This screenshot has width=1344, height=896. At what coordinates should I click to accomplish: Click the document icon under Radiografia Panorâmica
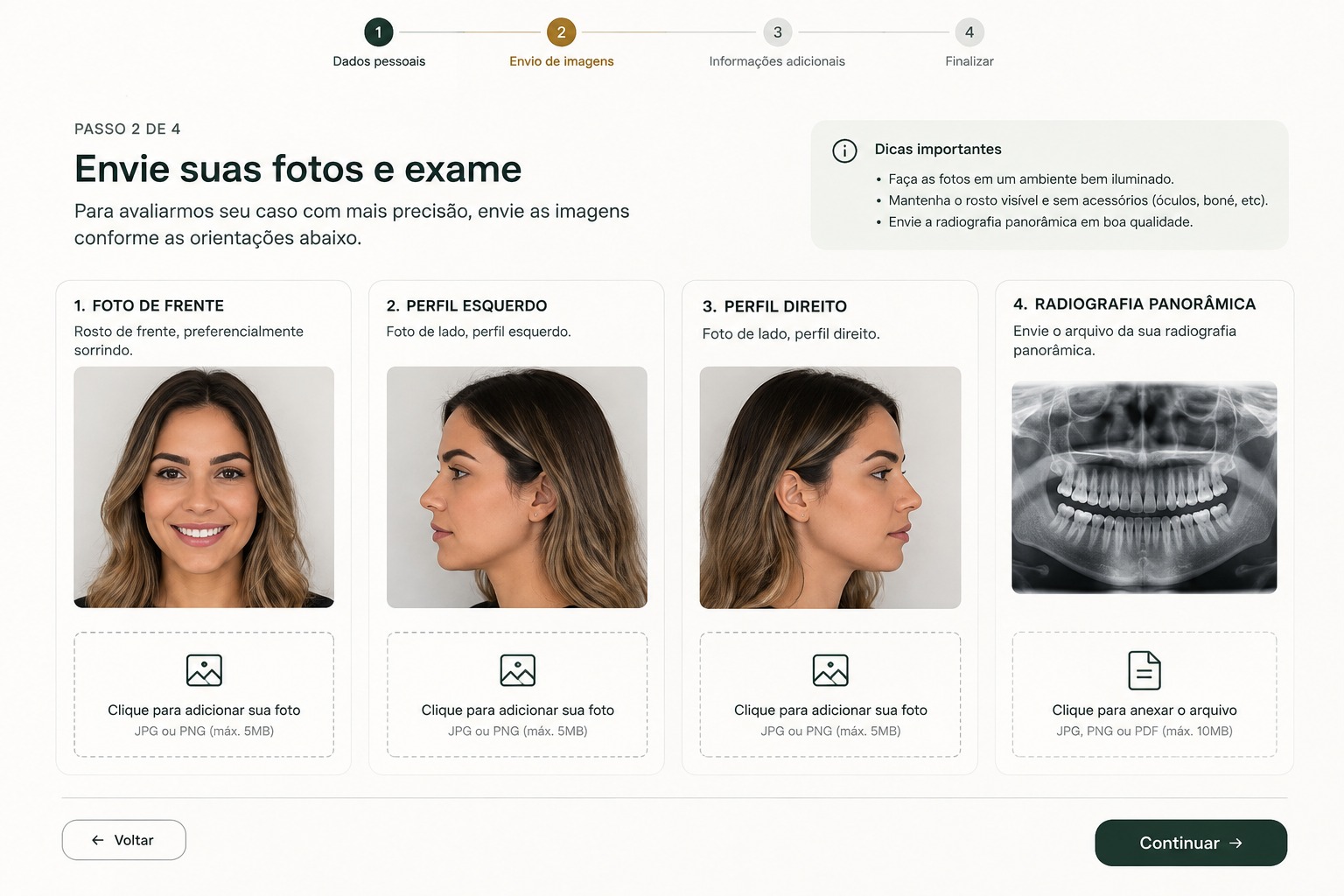1144,670
